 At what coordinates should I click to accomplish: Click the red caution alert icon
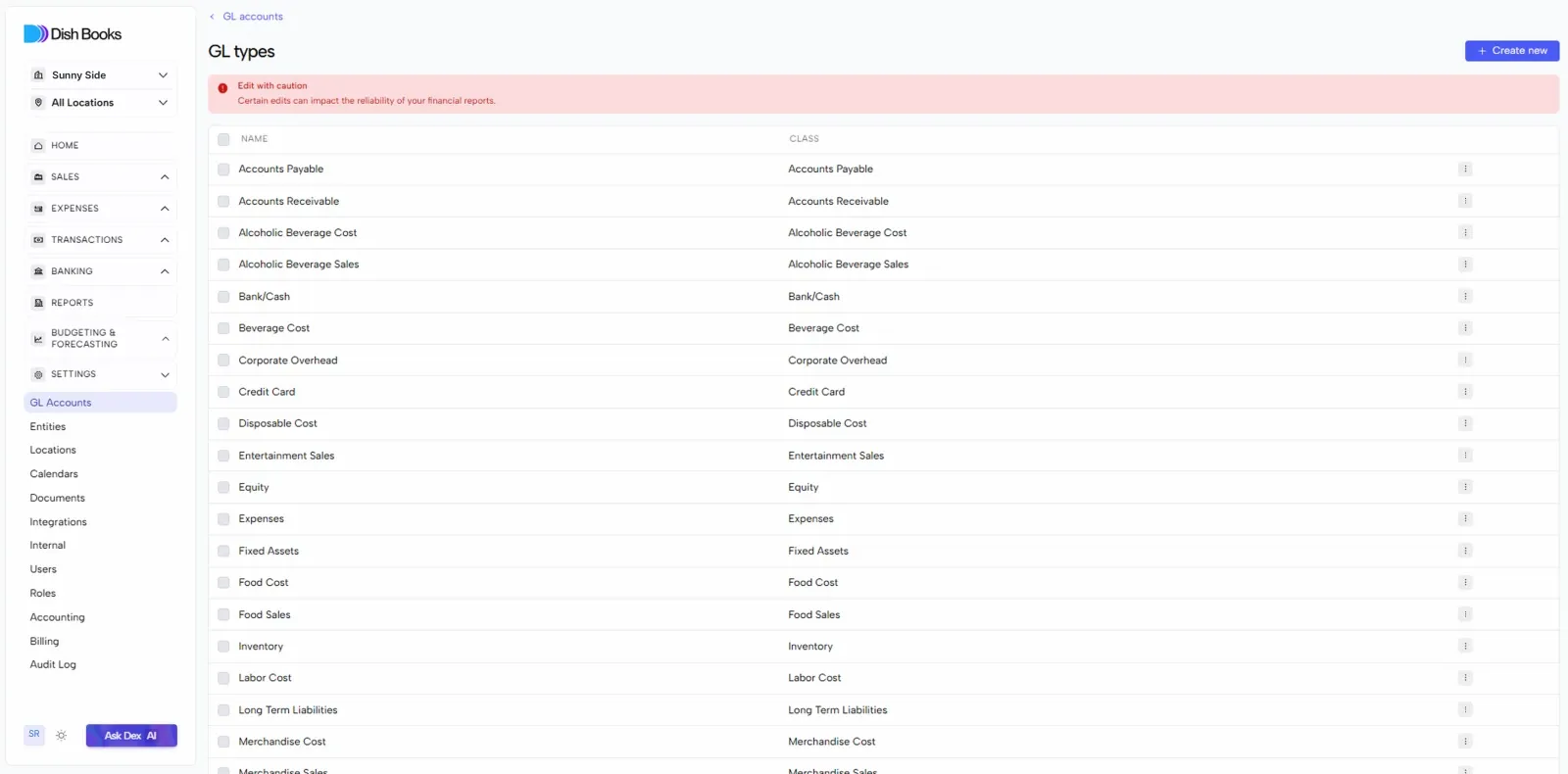[x=222, y=88]
